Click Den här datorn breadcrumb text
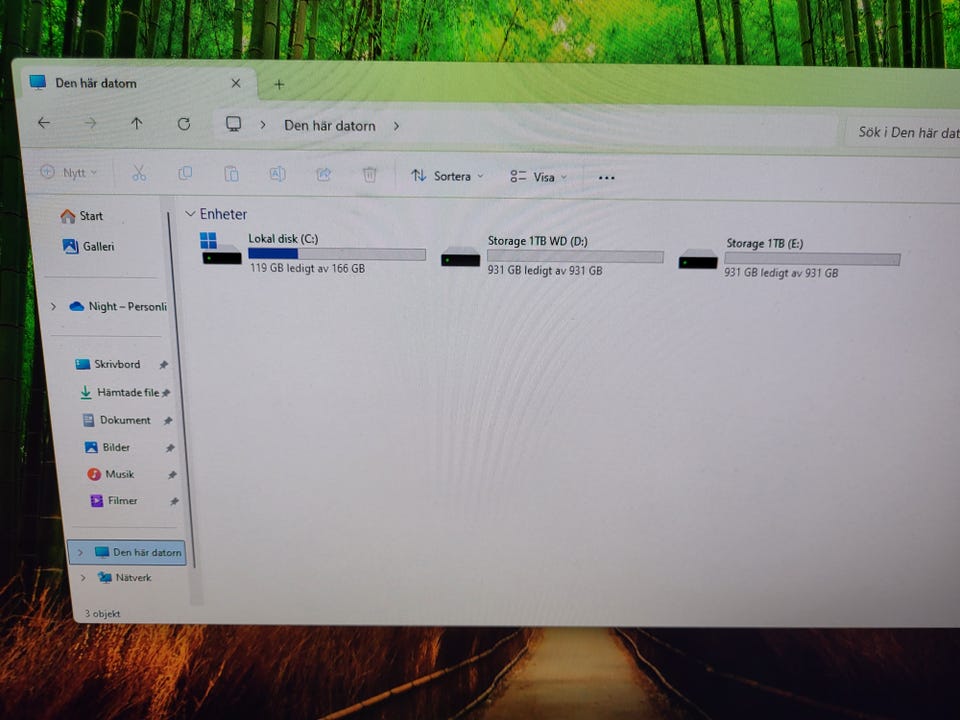This screenshot has width=960, height=720. click(x=329, y=126)
